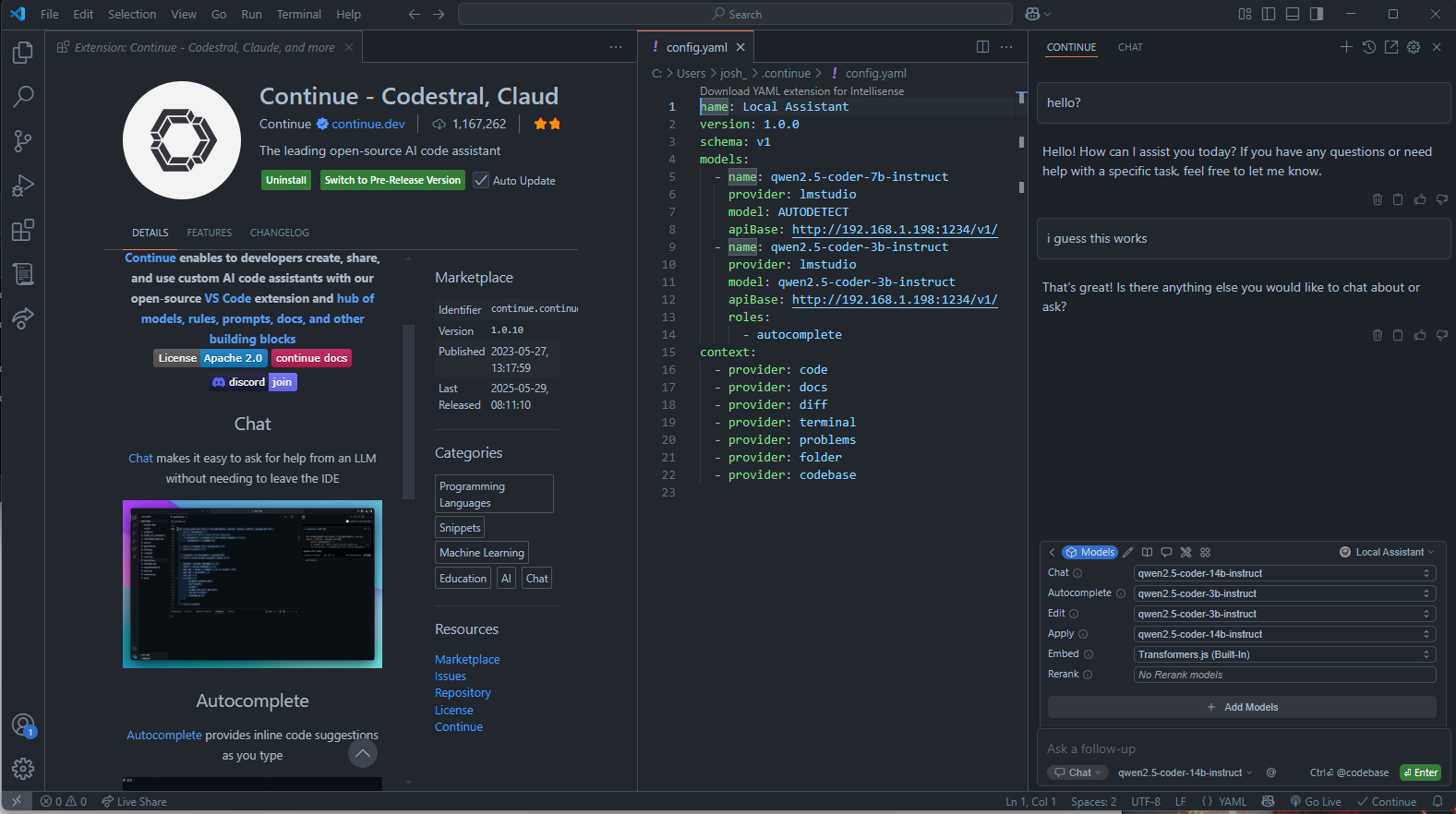This screenshot has width=1456, height=814.
Task: Customize layout from title bar
Action: click(1245, 14)
